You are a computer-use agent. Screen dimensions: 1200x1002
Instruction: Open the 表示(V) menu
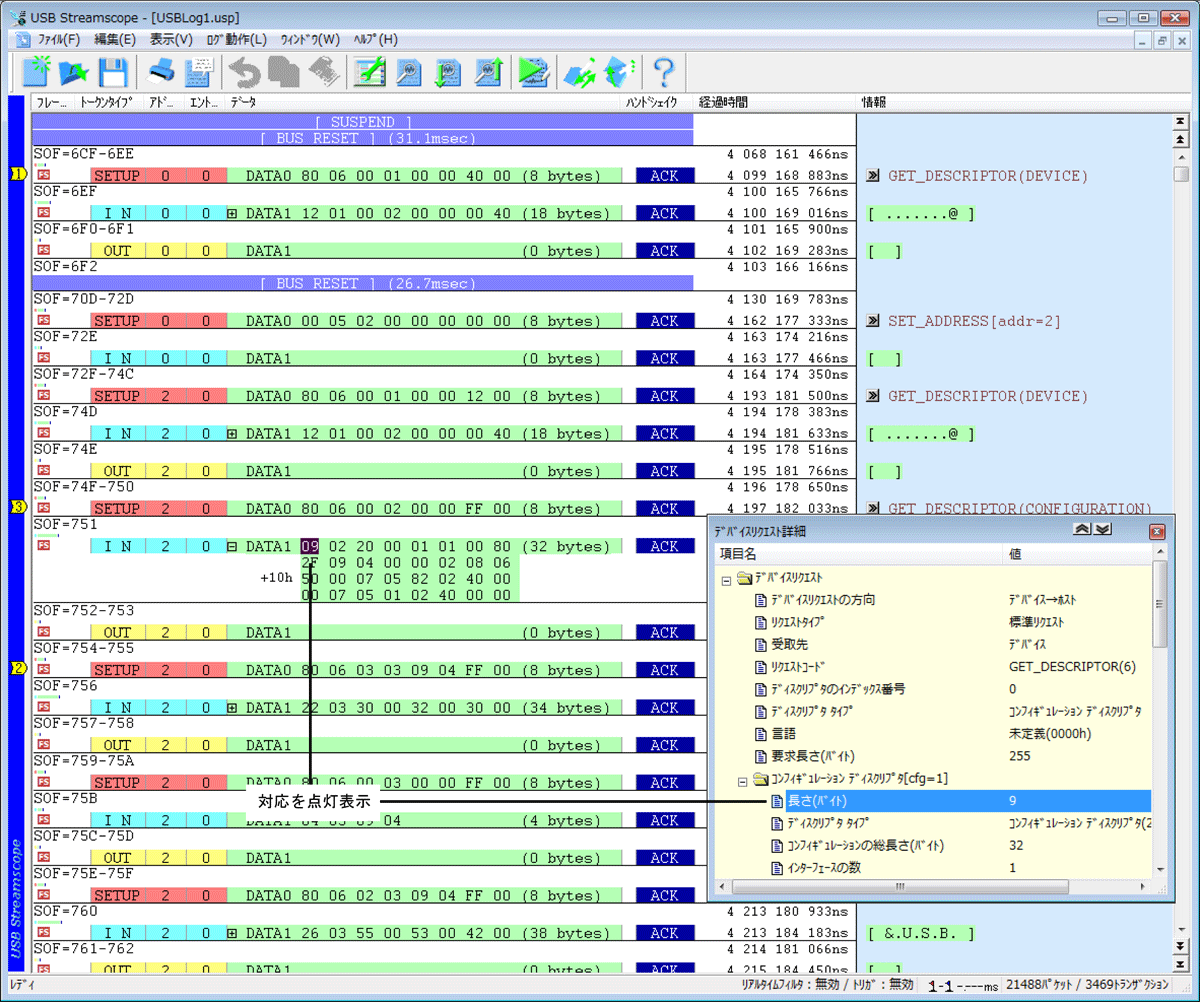tap(171, 40)
